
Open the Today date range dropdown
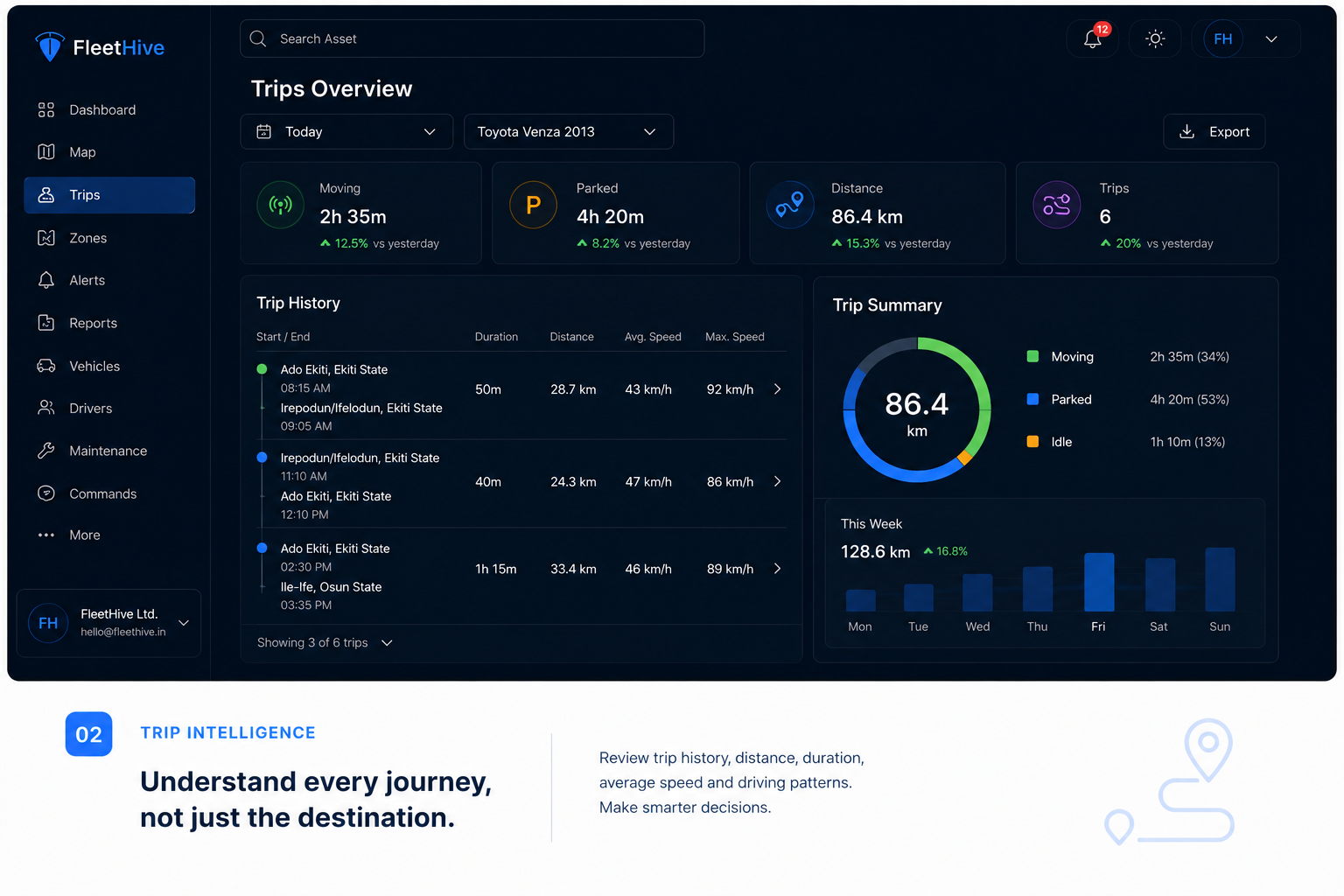[346, 131]
